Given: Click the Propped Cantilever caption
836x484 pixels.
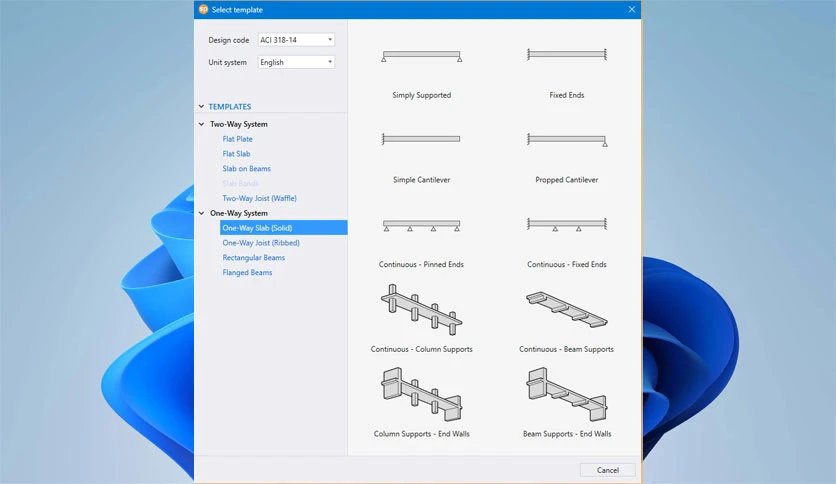Looking at the screenshot, I should tap(567, 180).
